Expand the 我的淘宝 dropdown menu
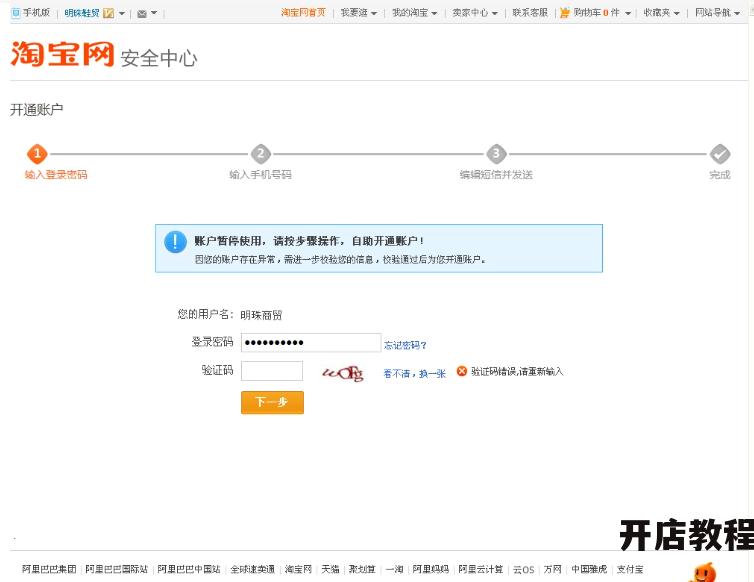Image resolution: width=754 pixels, height=582 pixels. coord(415,13)
